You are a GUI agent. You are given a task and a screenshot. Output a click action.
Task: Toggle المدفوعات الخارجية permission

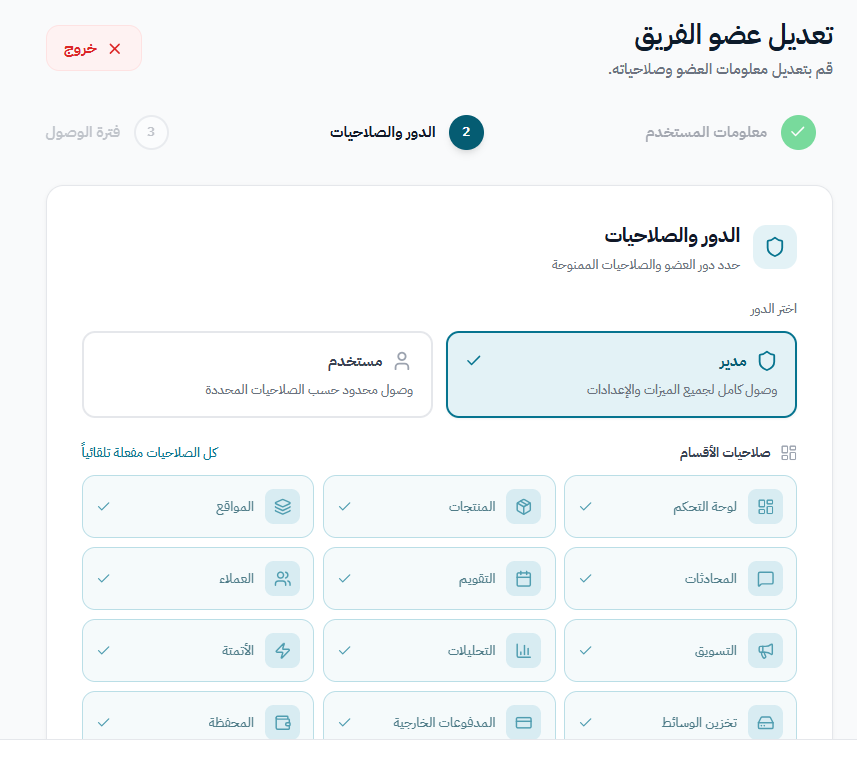coord(439,715)
